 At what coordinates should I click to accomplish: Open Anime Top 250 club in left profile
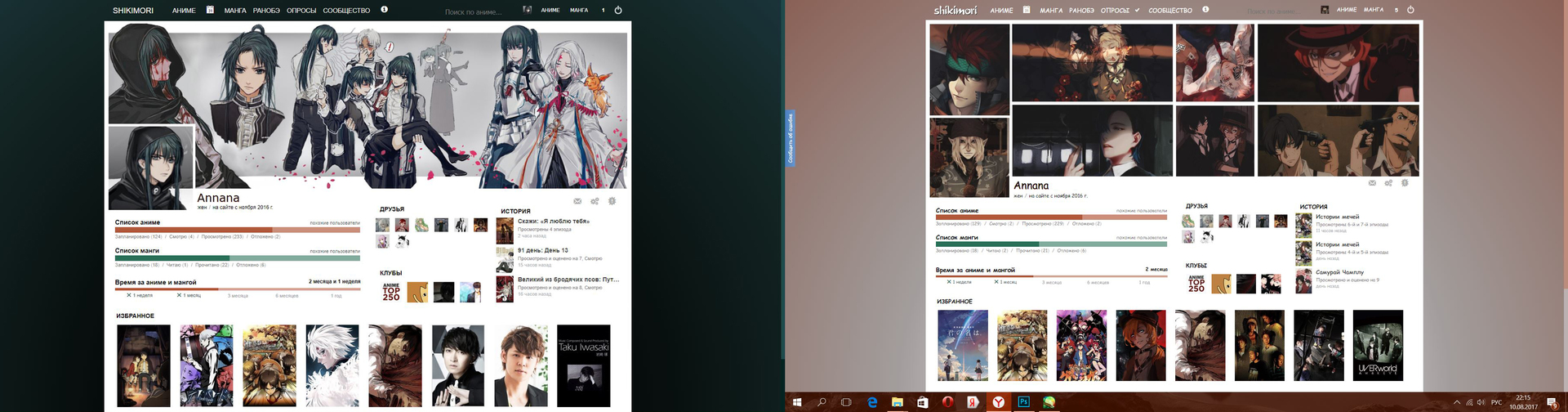pos(391,292)
